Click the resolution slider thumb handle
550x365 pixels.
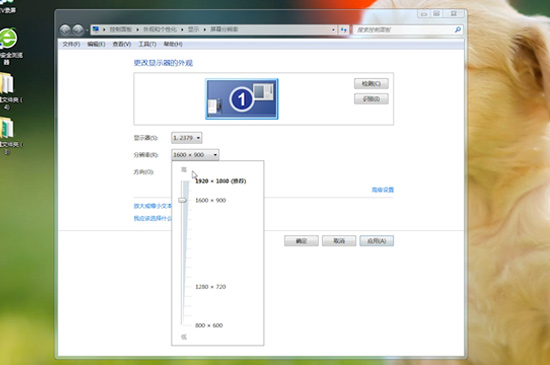tap(182, 200)
